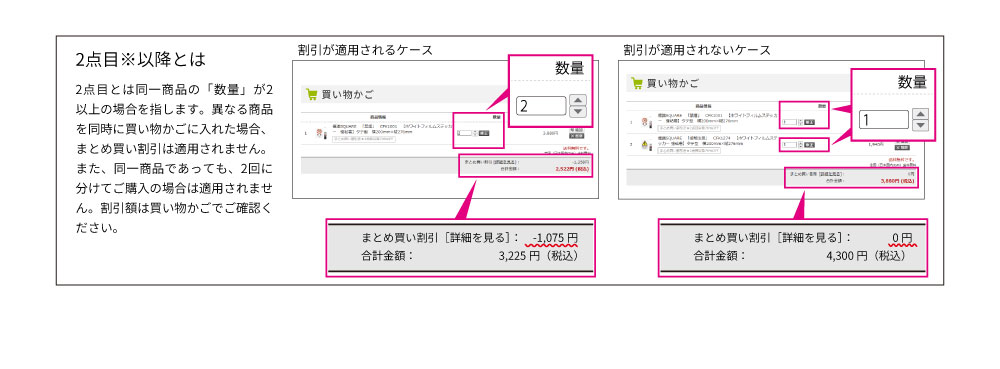Click small quantity field of second item in no-discount cart

(x=790, y=145)
